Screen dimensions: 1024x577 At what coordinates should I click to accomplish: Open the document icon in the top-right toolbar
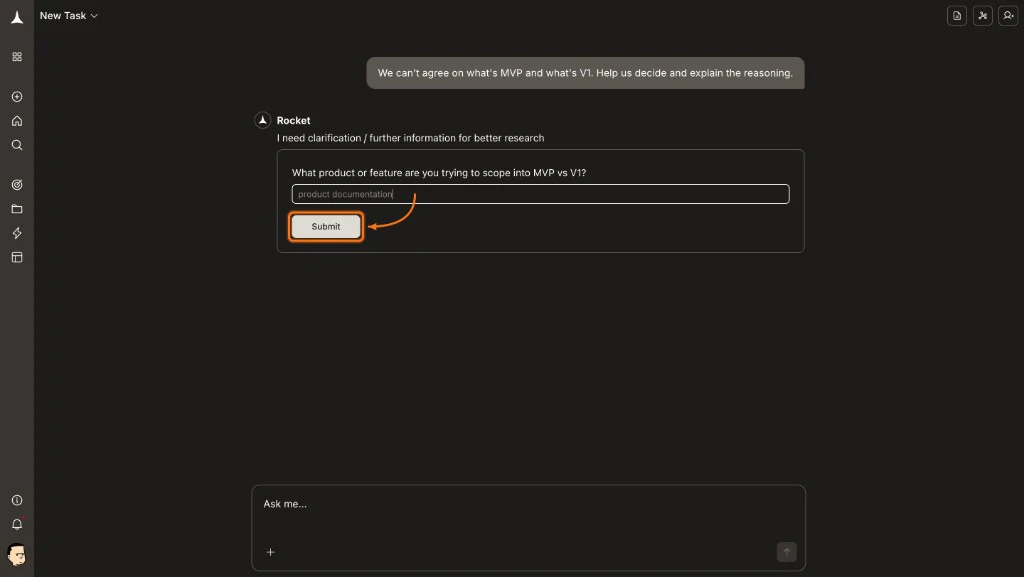957,16
